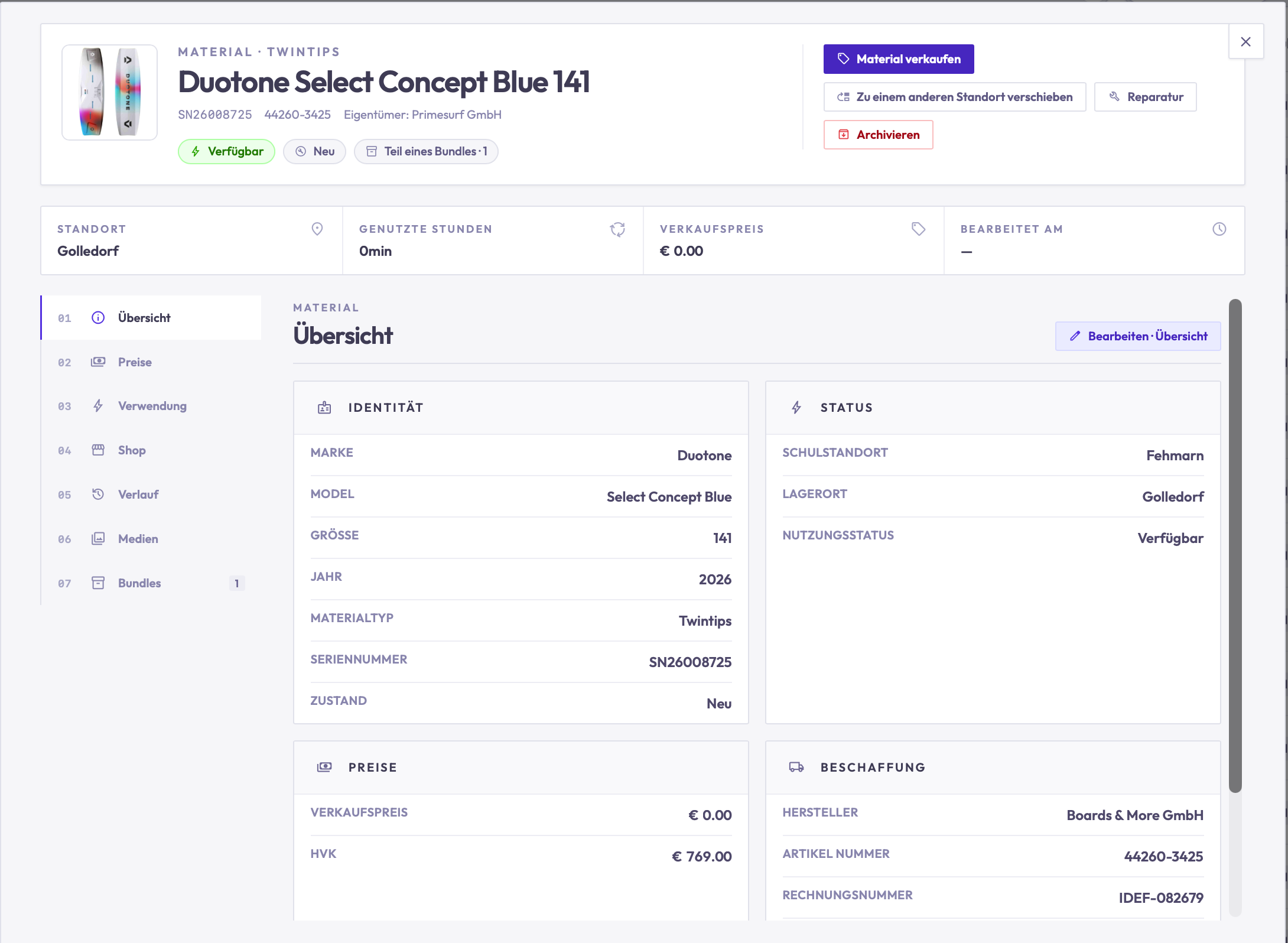Image resolution: width=1288 pixels, height=943 pixels.
Task: Click the archive icon on Archivieren button
Action: coord(844,135)
